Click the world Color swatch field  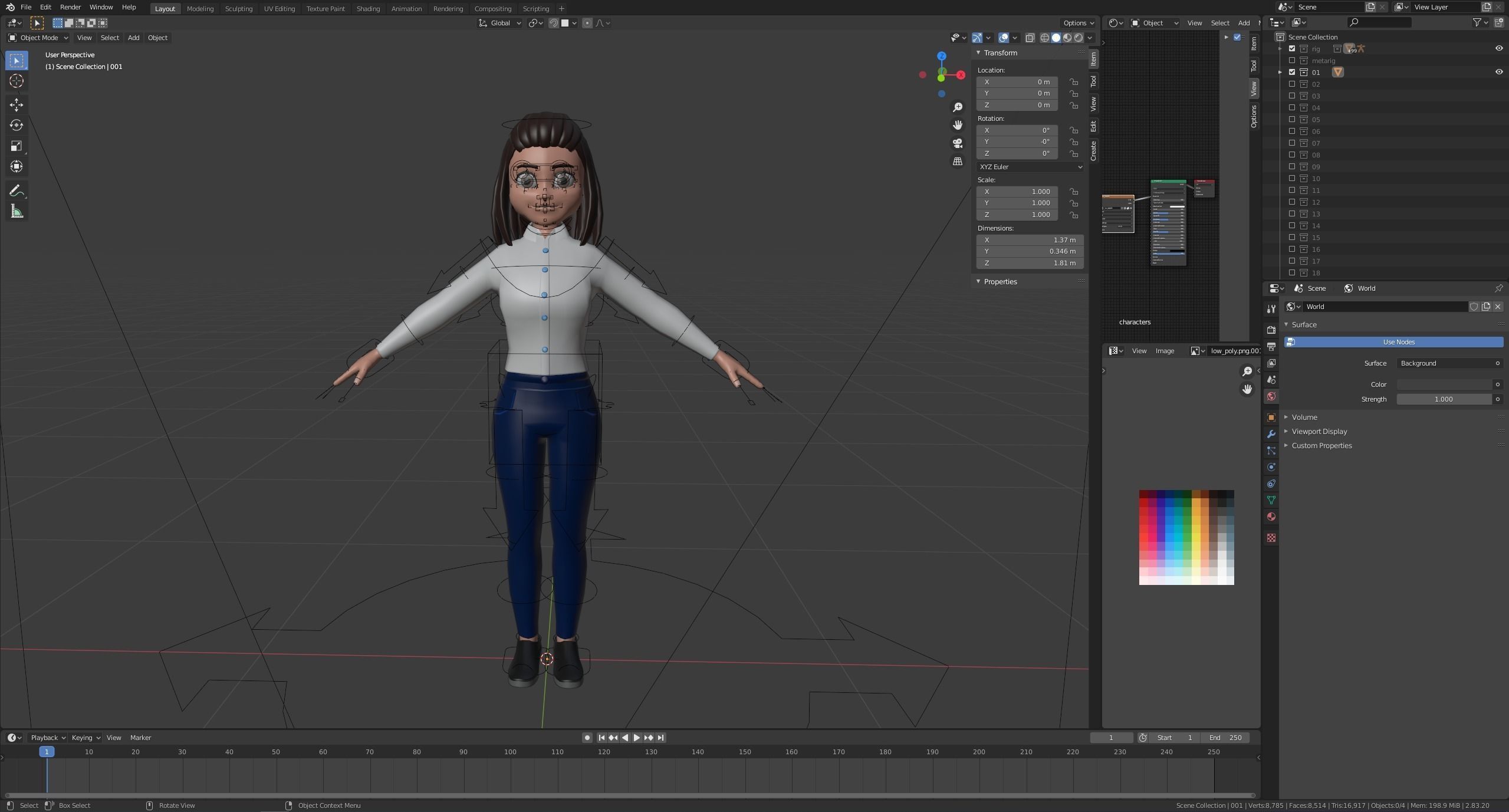(x=1444, y=384)
